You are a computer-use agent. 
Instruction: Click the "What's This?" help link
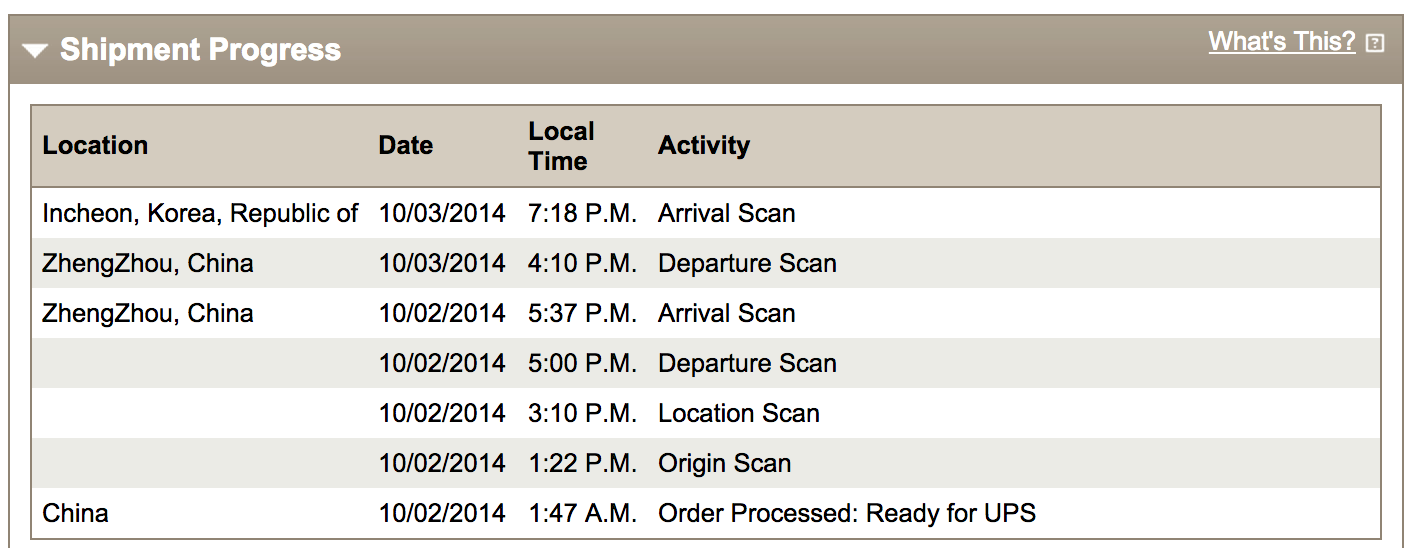point(1281,41)
